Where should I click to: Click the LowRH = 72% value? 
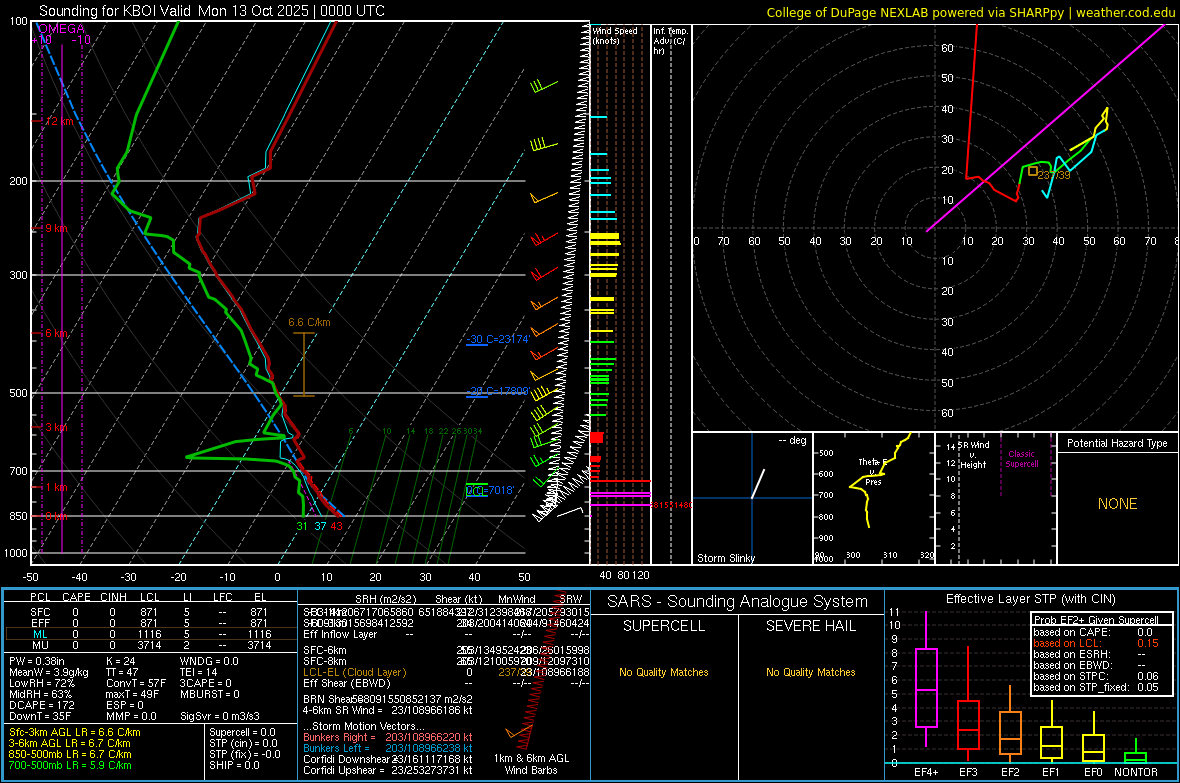(42, 683)
